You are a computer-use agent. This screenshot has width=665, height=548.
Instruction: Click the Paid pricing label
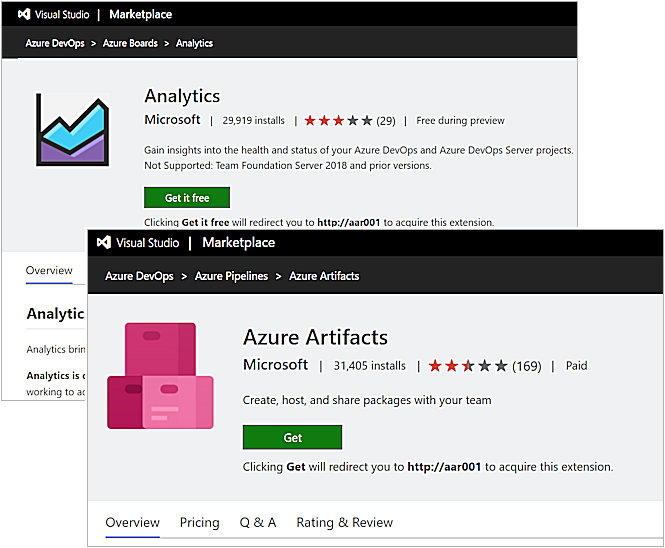[x=576, y=366]
